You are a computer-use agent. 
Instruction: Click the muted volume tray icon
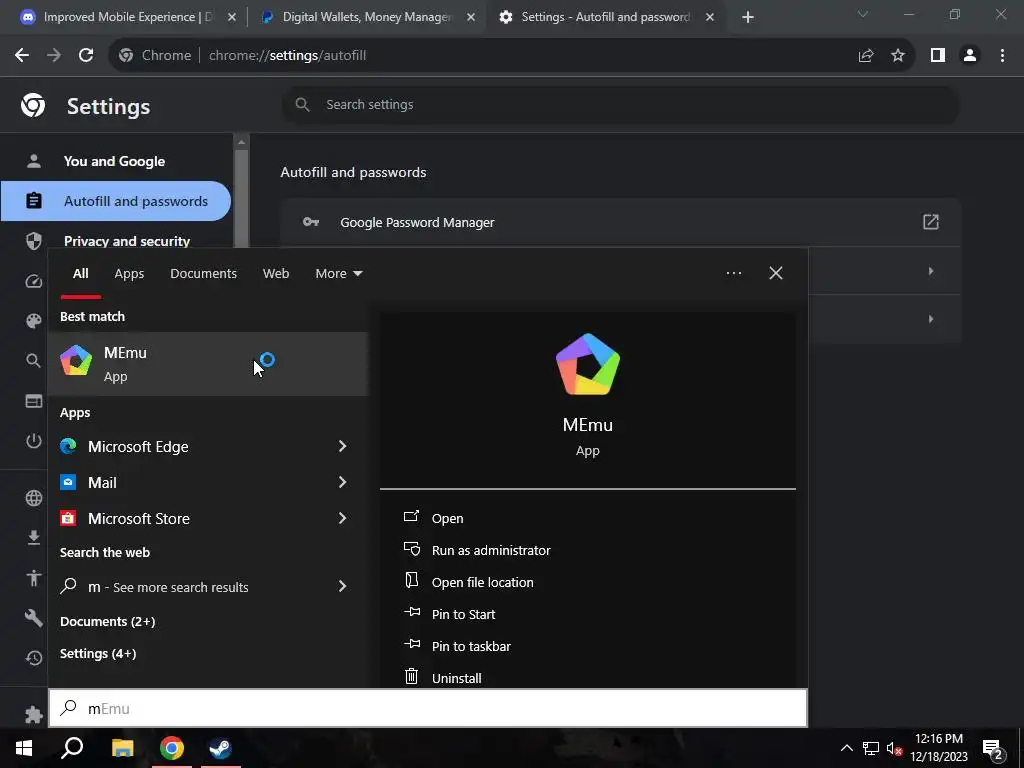(x=894, y=748)
